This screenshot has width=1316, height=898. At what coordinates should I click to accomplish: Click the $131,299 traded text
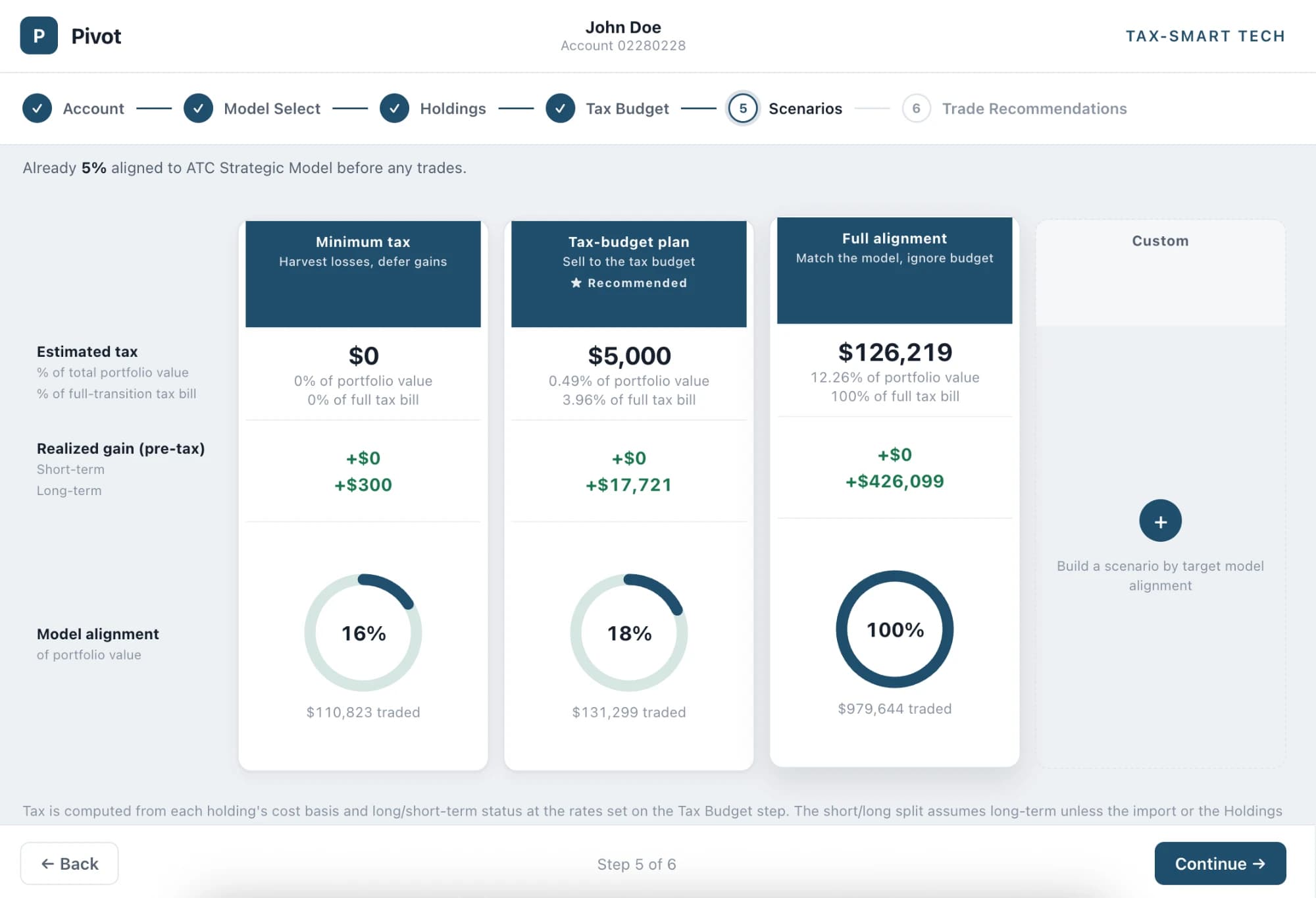click(x=629, y=712)
